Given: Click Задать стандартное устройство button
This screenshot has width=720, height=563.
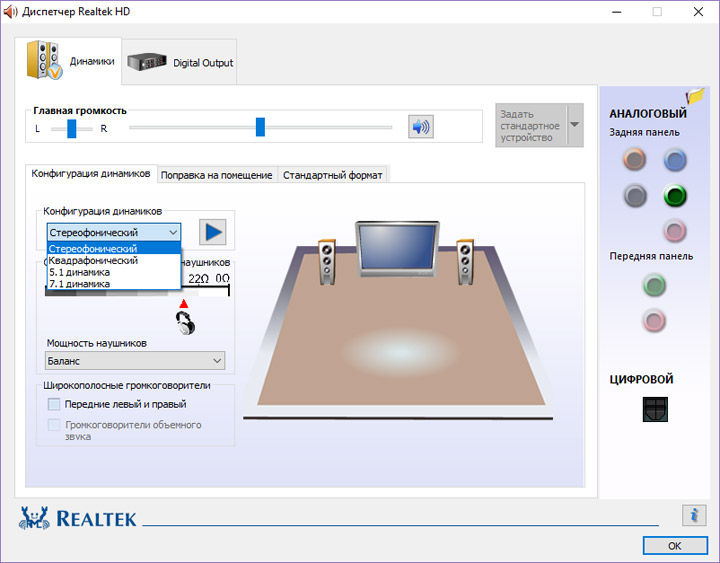Looking at the screenshot, I should [x=531, y=125].
